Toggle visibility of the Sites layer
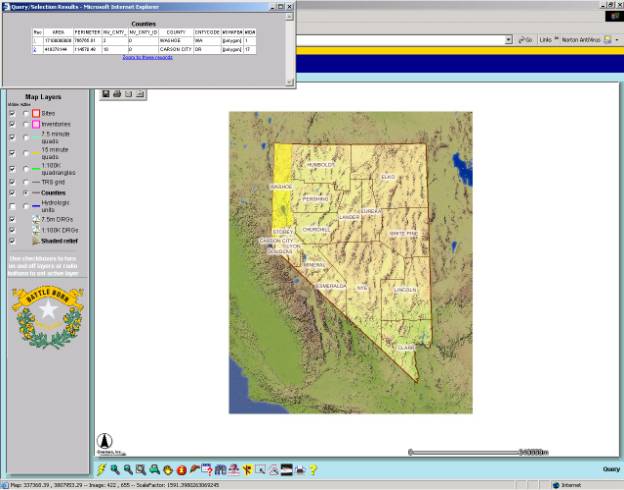This screenshot has width=624, height=490. 12,114
